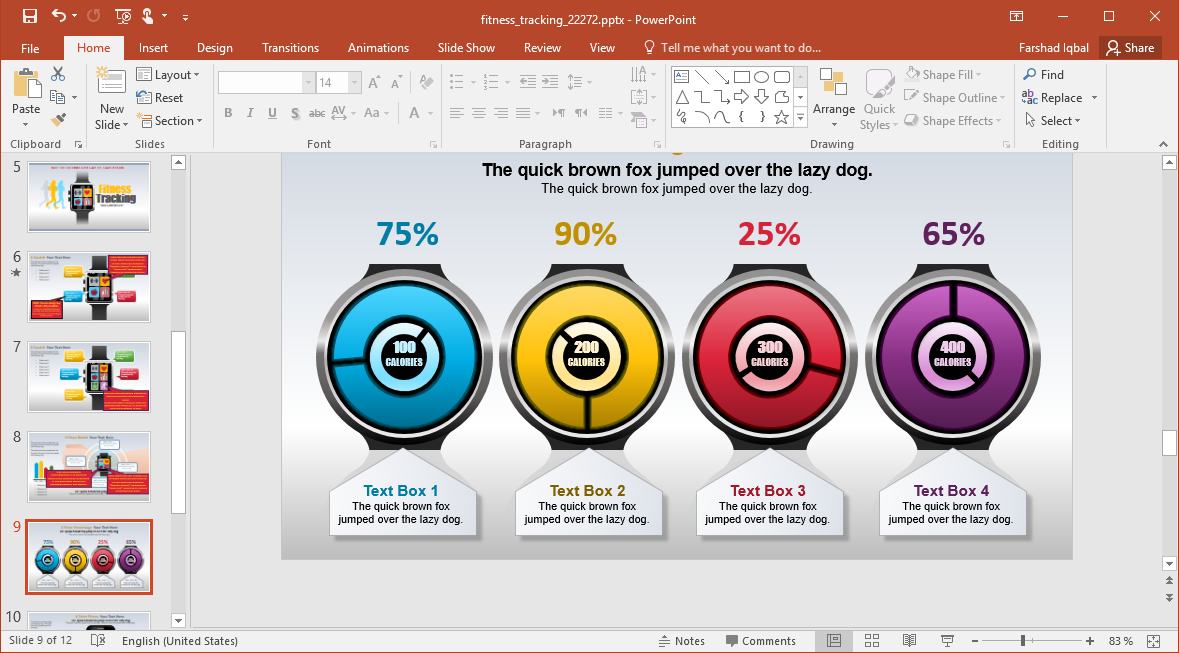Click the Format Painter icon
This screenshot has height=653, width=1179.
(58, 120)
